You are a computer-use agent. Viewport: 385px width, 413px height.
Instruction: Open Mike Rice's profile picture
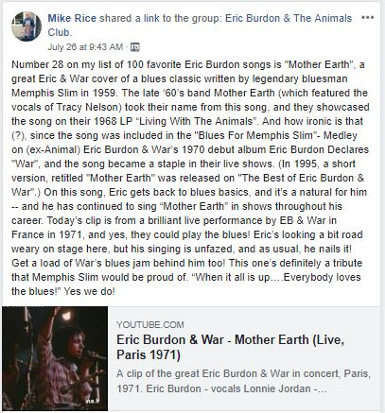pyautogui.click(x=26, y=26)
